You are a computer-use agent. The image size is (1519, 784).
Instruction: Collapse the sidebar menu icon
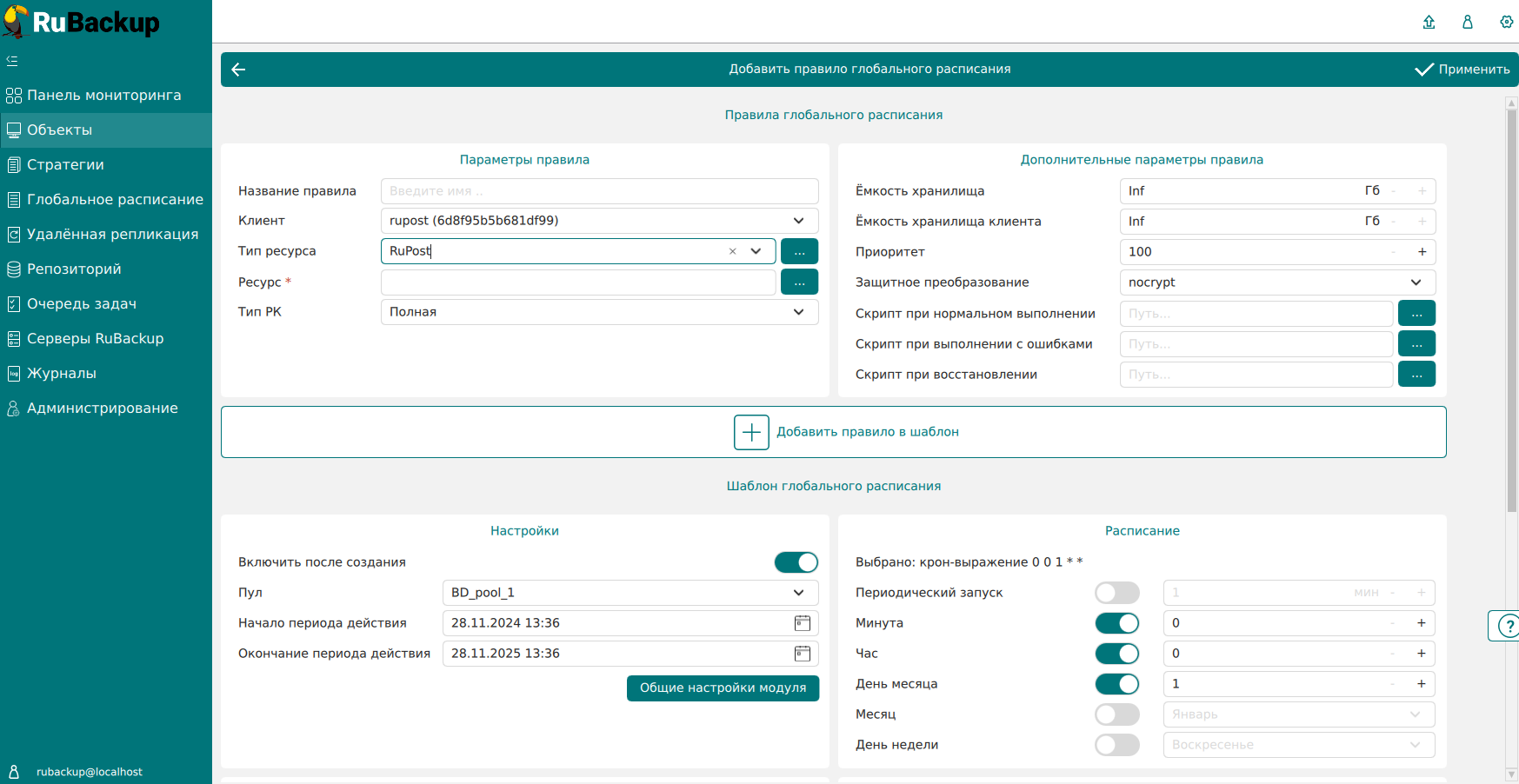tap(12, 61)
